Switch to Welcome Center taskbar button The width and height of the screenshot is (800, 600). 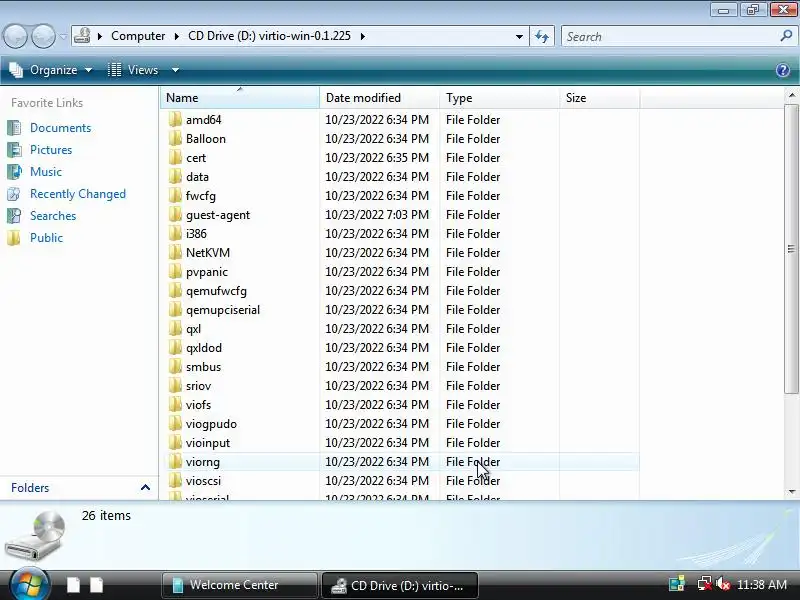pyautogui.click(x=240, y=585)
